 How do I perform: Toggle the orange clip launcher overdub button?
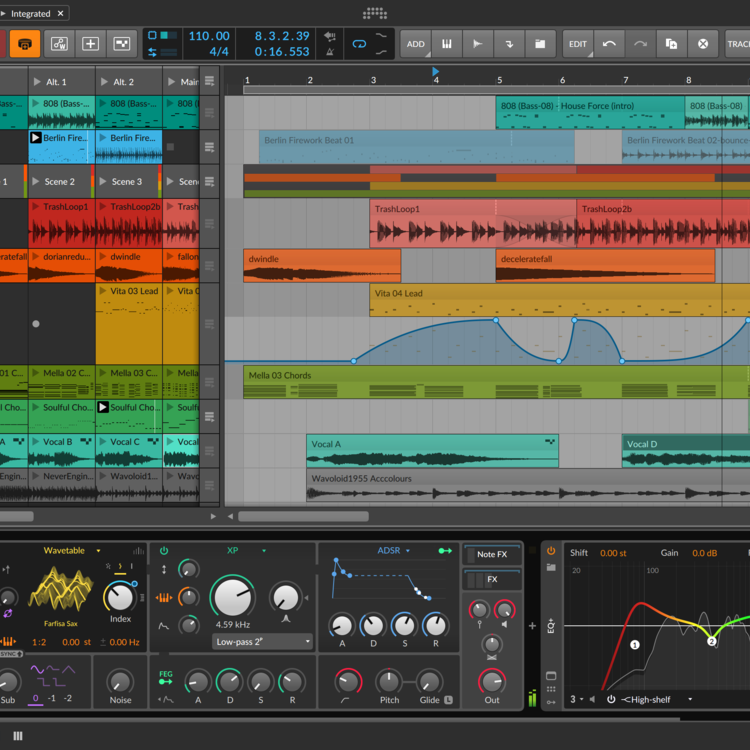24,44
